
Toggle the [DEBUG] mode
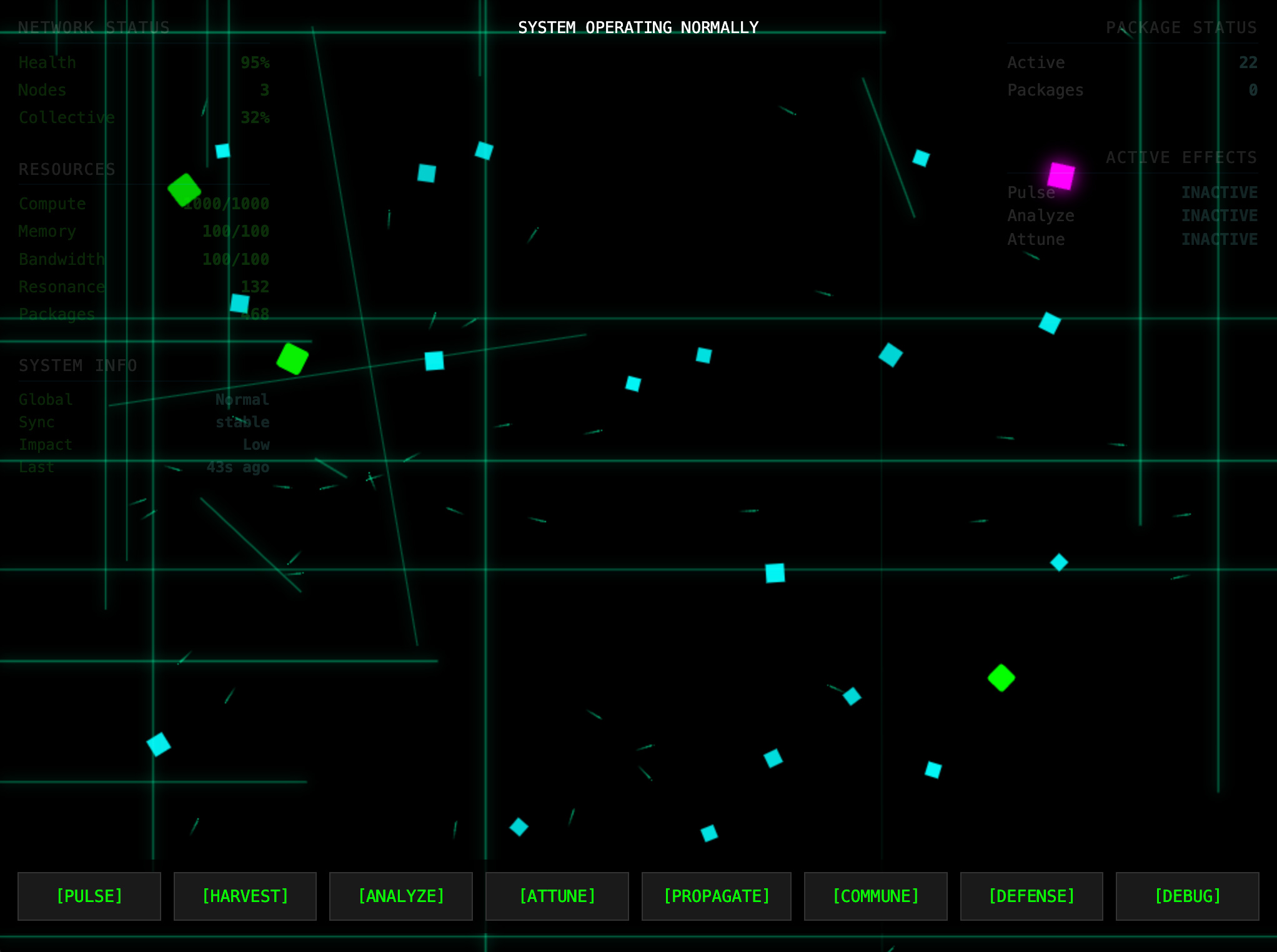point(1187,896)
